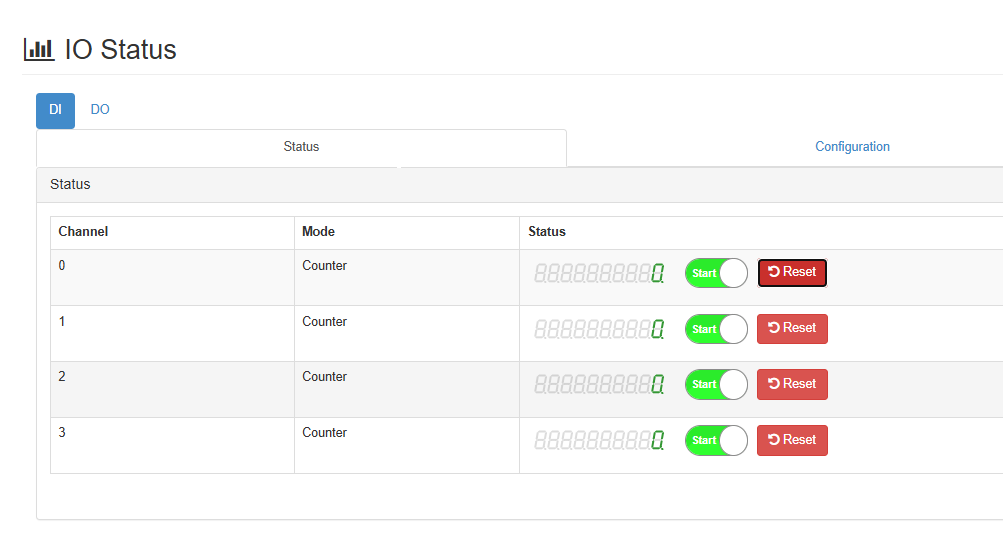Reset the channel 0 counter

click(792, 272)
